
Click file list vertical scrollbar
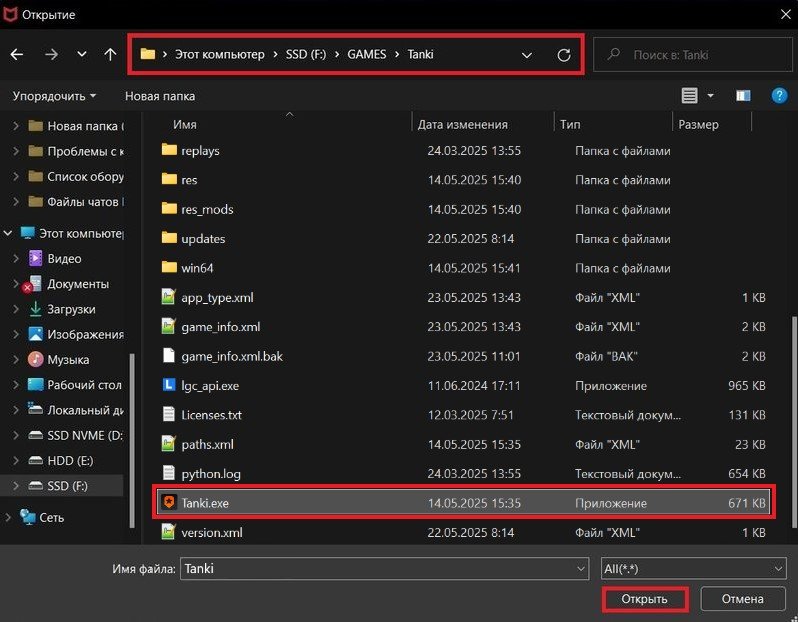coord(794,422)
